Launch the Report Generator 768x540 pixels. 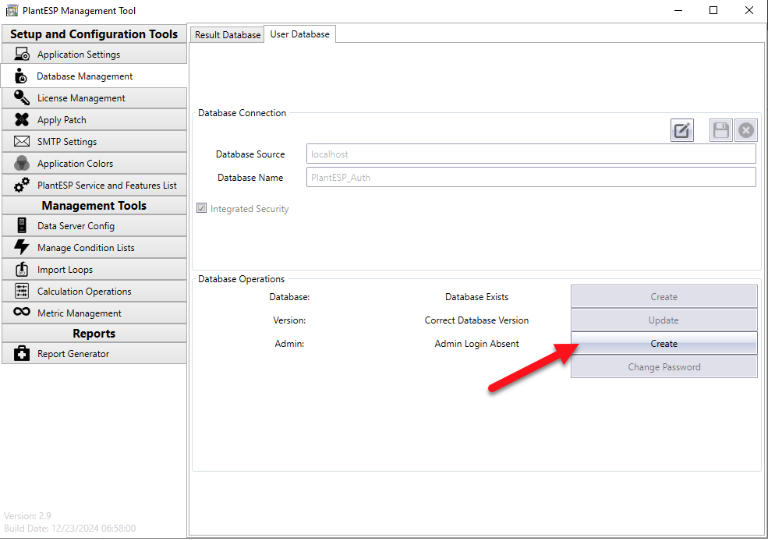pos(94,353)
